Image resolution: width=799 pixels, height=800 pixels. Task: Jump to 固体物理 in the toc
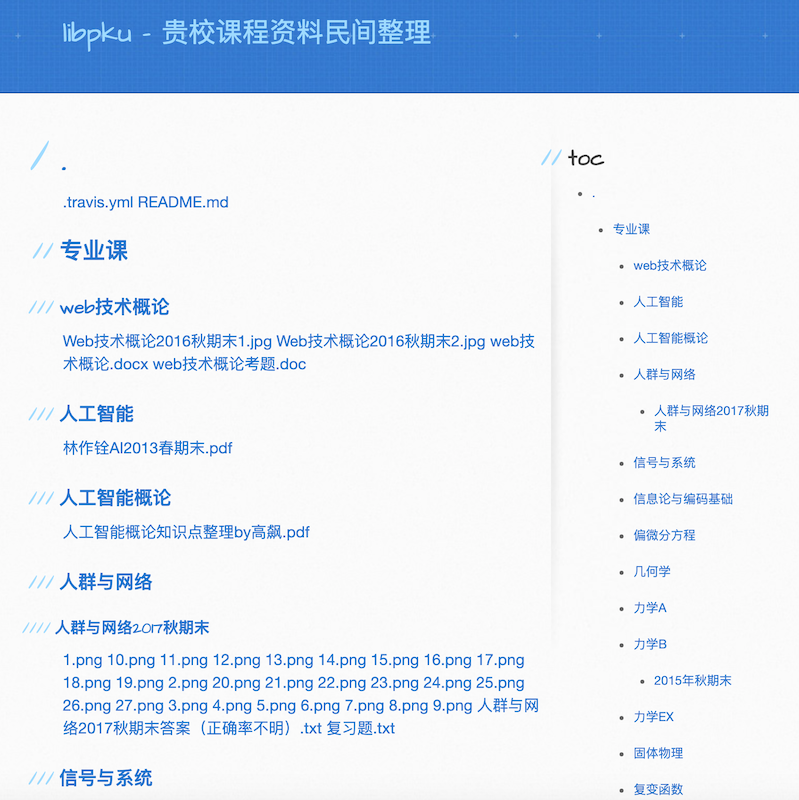pos(658,753)
